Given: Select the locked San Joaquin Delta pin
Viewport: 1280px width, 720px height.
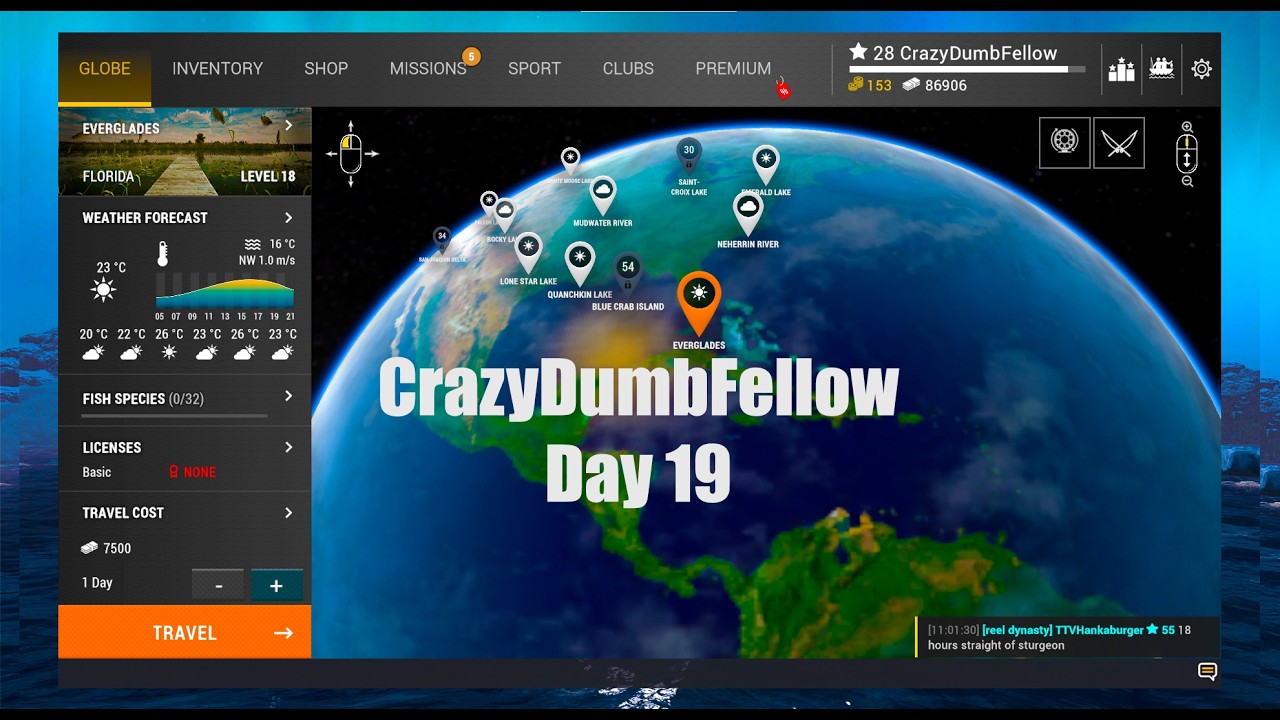Looking at the screenshot, I should [442, 240].
